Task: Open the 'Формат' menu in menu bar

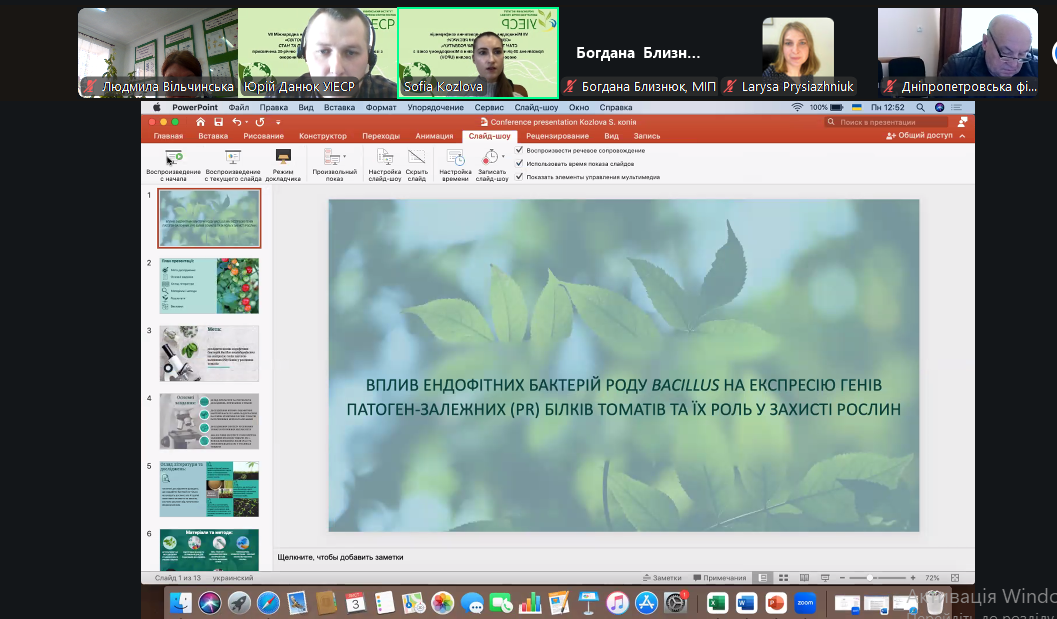Action: coord(380,107)
